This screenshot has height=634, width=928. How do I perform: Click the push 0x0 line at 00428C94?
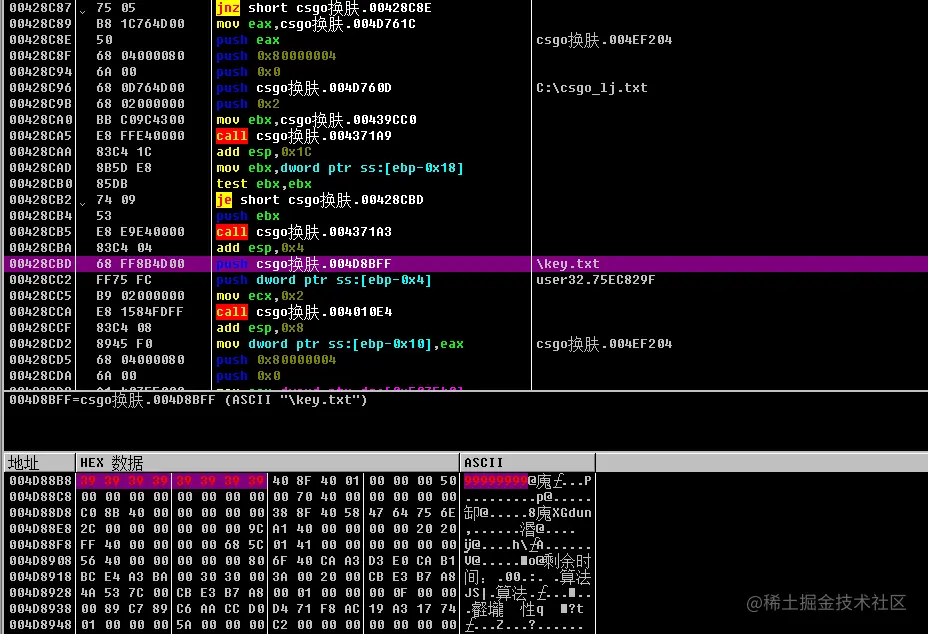(248, 72)
